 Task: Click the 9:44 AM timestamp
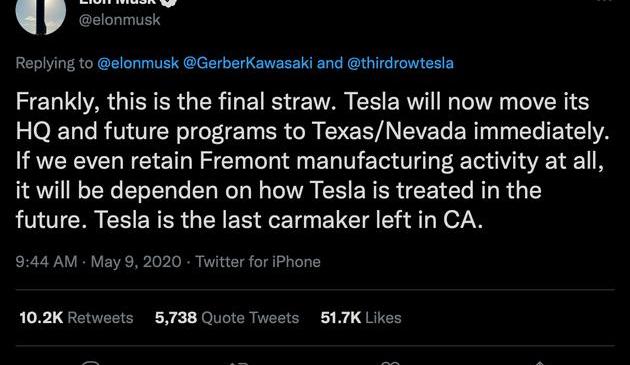[46, 262]
